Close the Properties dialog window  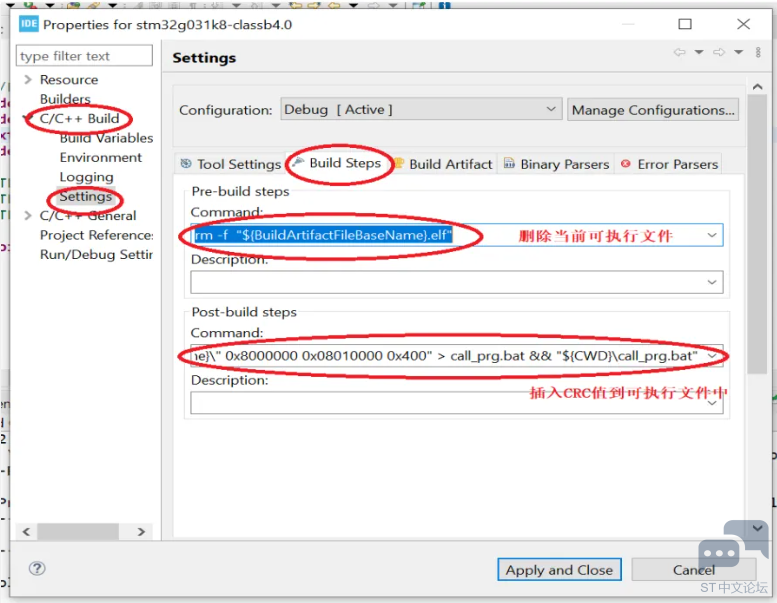click(x=743, y=24)
